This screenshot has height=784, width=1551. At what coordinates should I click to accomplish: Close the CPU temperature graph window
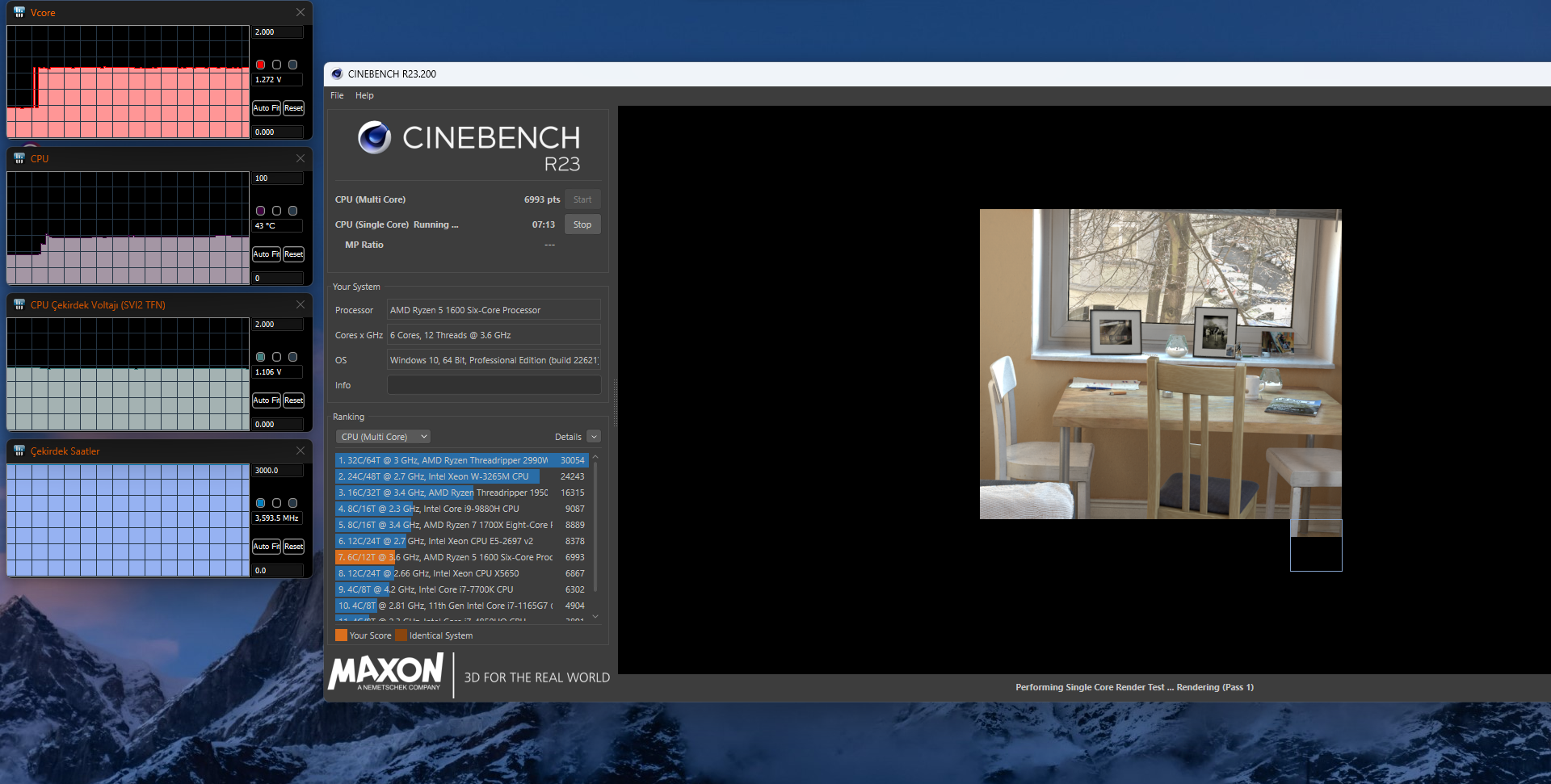301,158
